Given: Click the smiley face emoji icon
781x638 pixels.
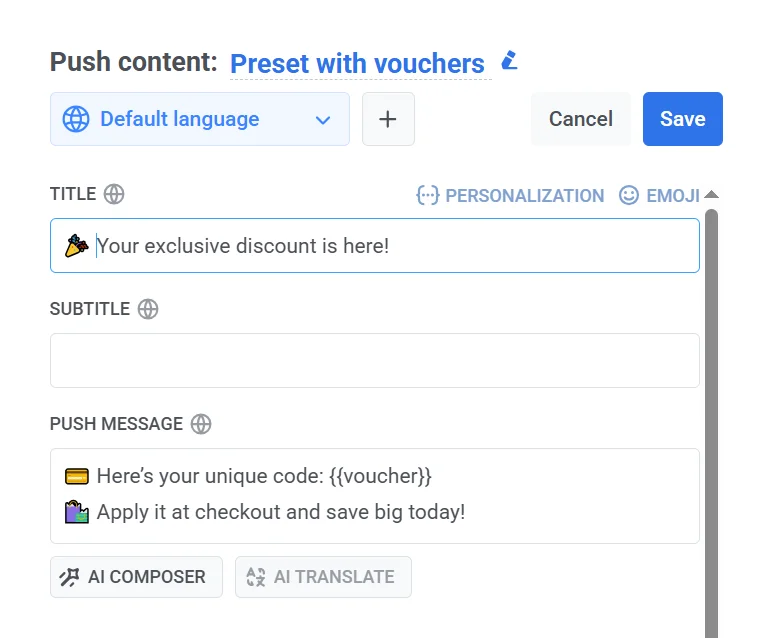Looking at the screenshot, I should point(629,195).
